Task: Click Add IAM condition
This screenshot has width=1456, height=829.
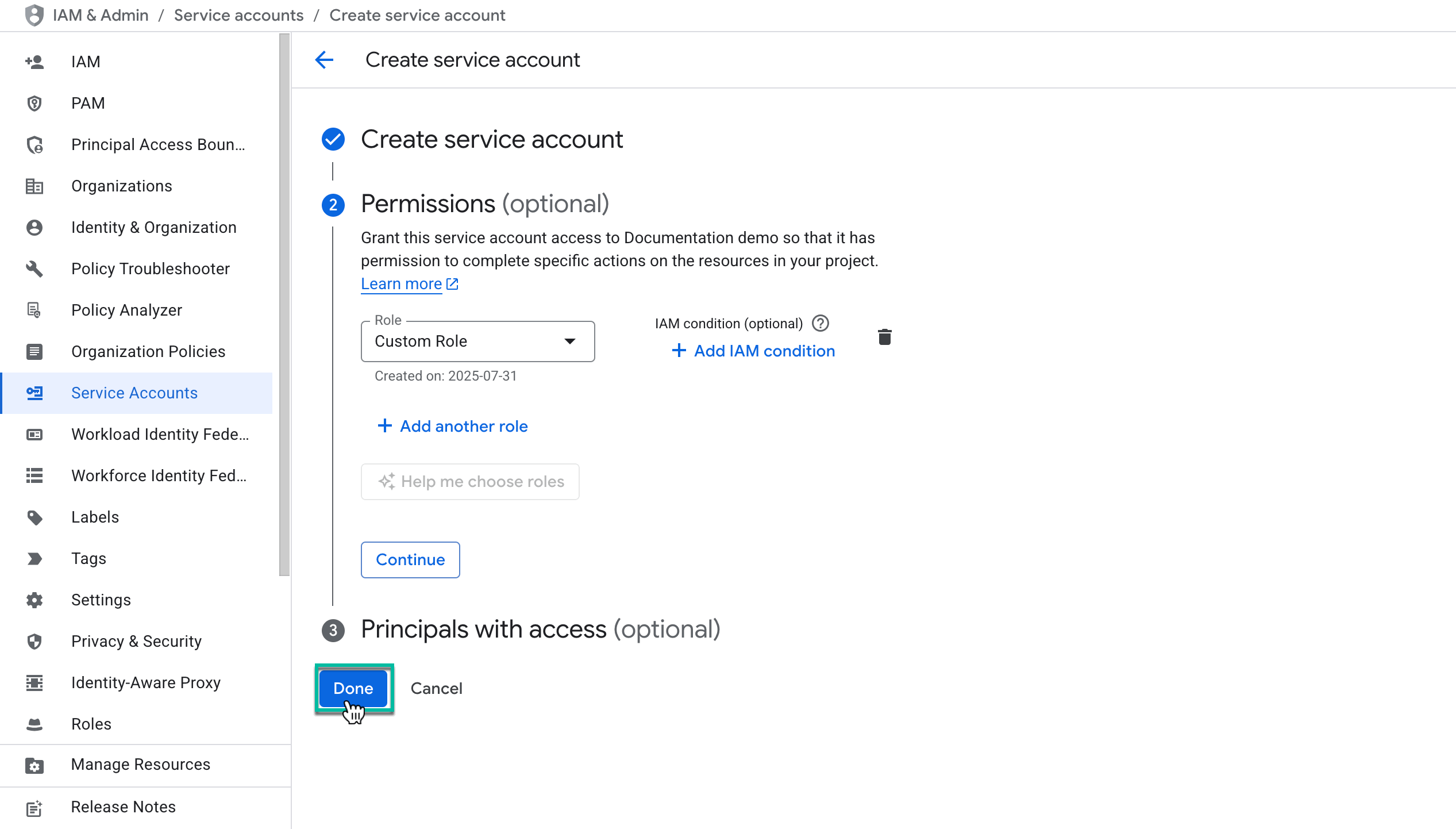Action: (764, 351)
